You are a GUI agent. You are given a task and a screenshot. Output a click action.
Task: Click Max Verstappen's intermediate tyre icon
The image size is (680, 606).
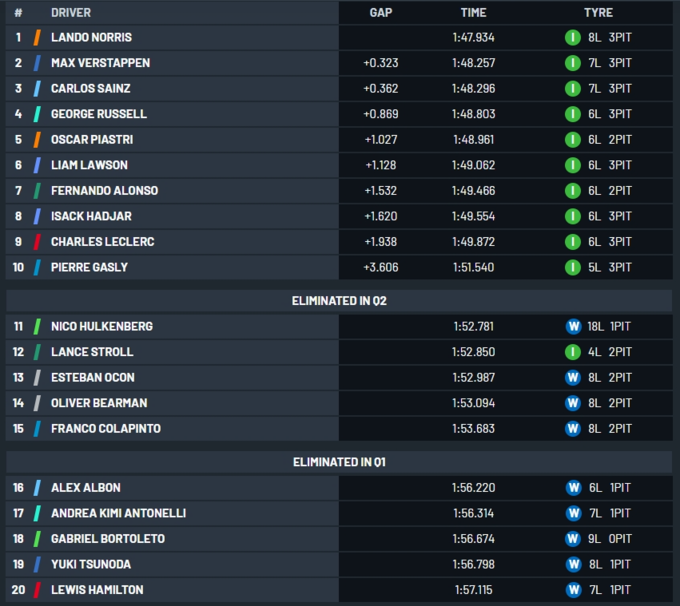coord(573,63)
